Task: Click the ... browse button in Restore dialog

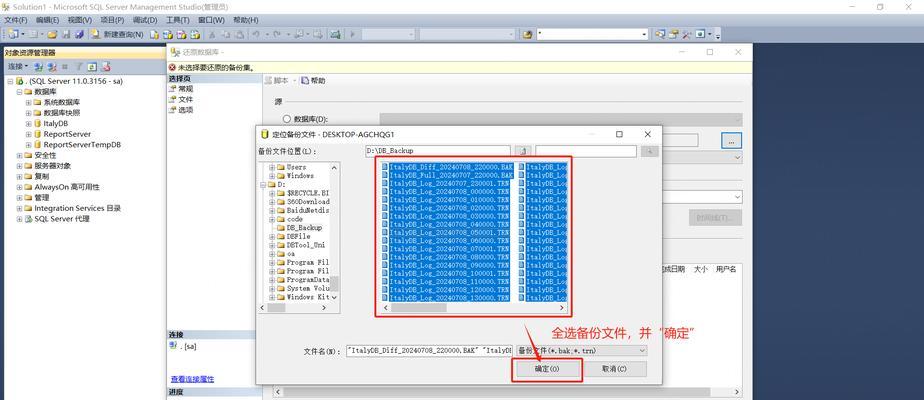Action: (x=731, y=141)
